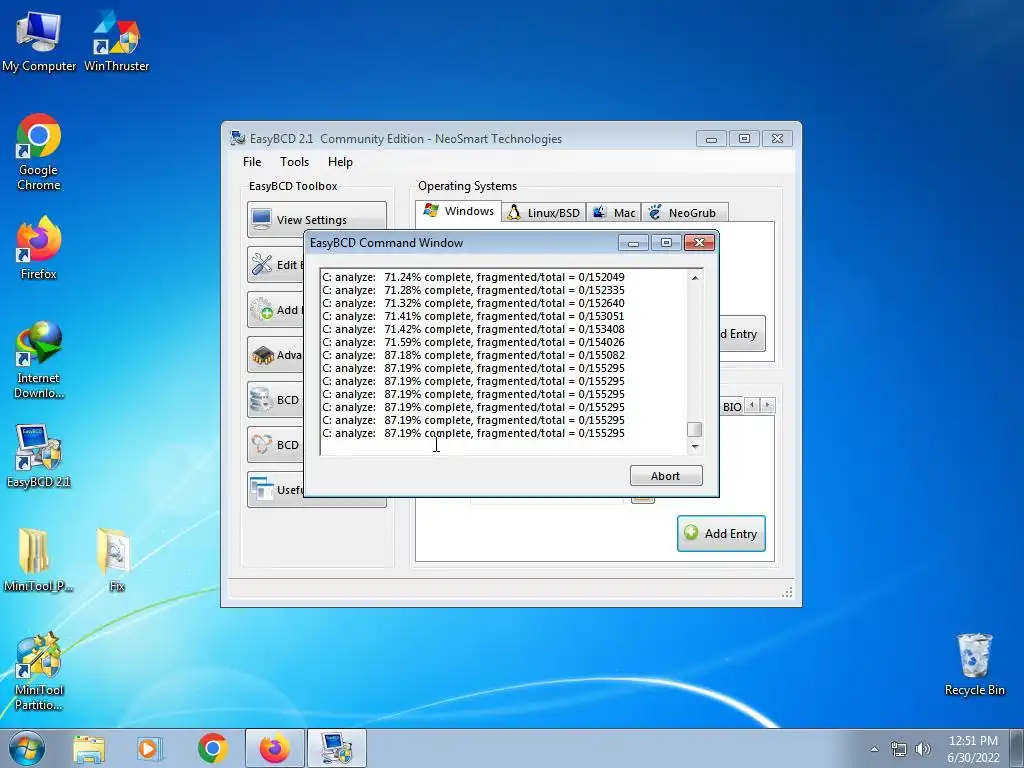
Task: Launch MiniTool Partition desktop shortcut
Action: [39, 671]
